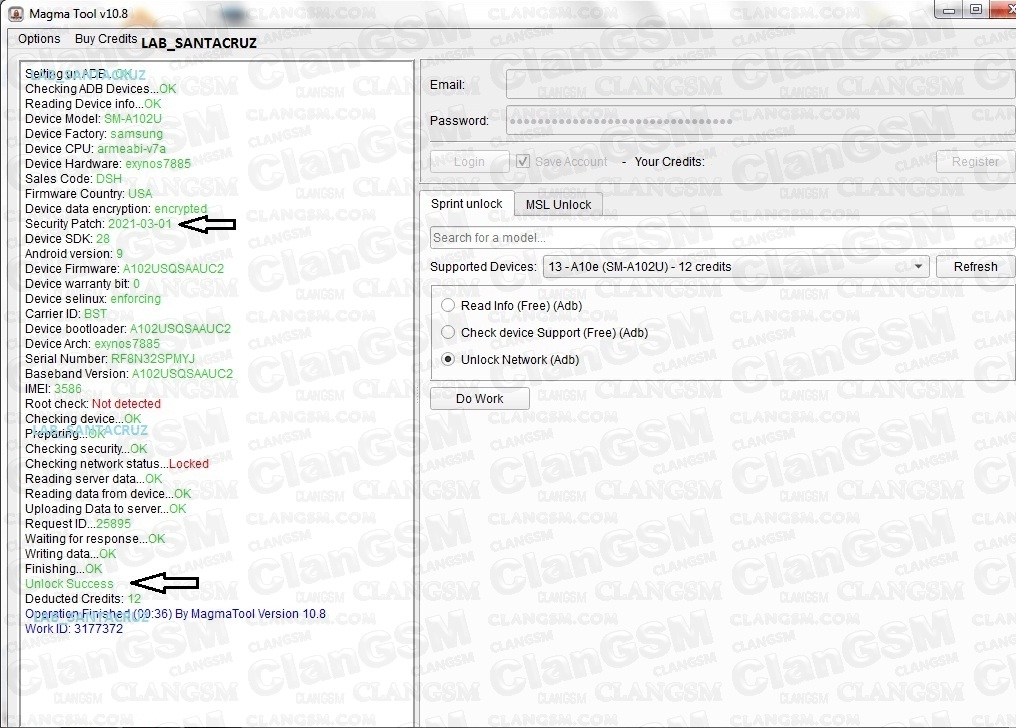Switch to the MSL Unlock tab
The image size is (1016, 728).
pyautogui.click(x=559, y=205)
